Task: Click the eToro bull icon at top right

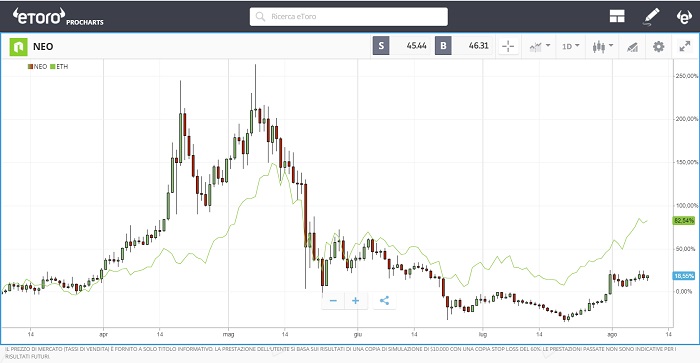Action: pos(684,17)
